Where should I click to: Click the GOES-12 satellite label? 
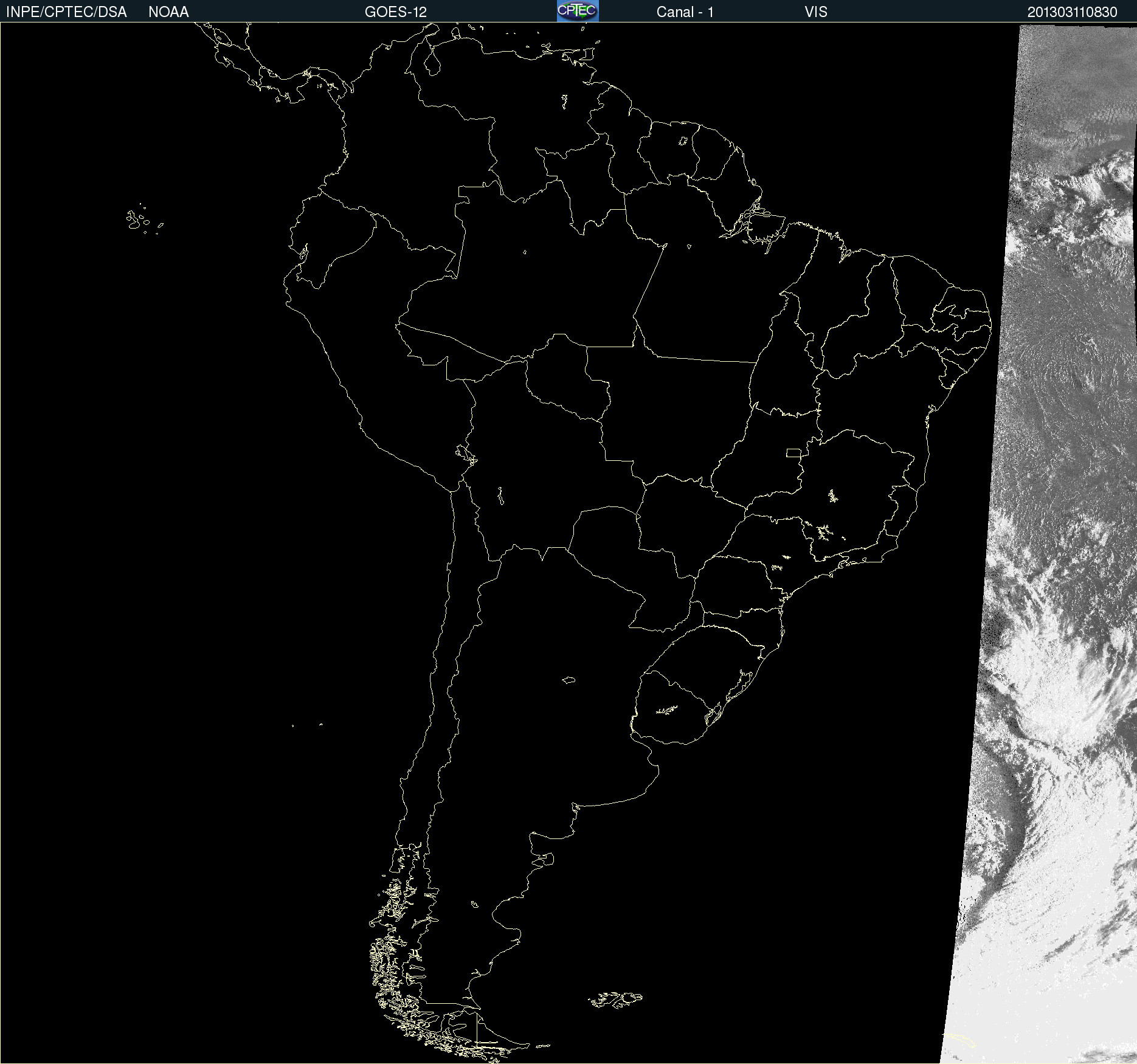pos(396,12)
